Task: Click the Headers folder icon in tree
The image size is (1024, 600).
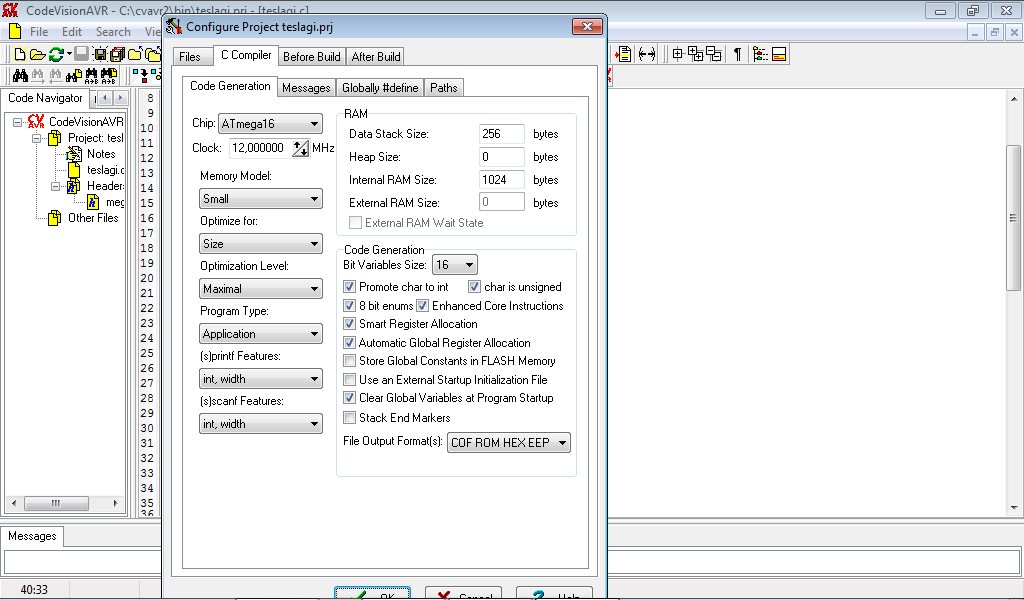Action: click(74, 186)
